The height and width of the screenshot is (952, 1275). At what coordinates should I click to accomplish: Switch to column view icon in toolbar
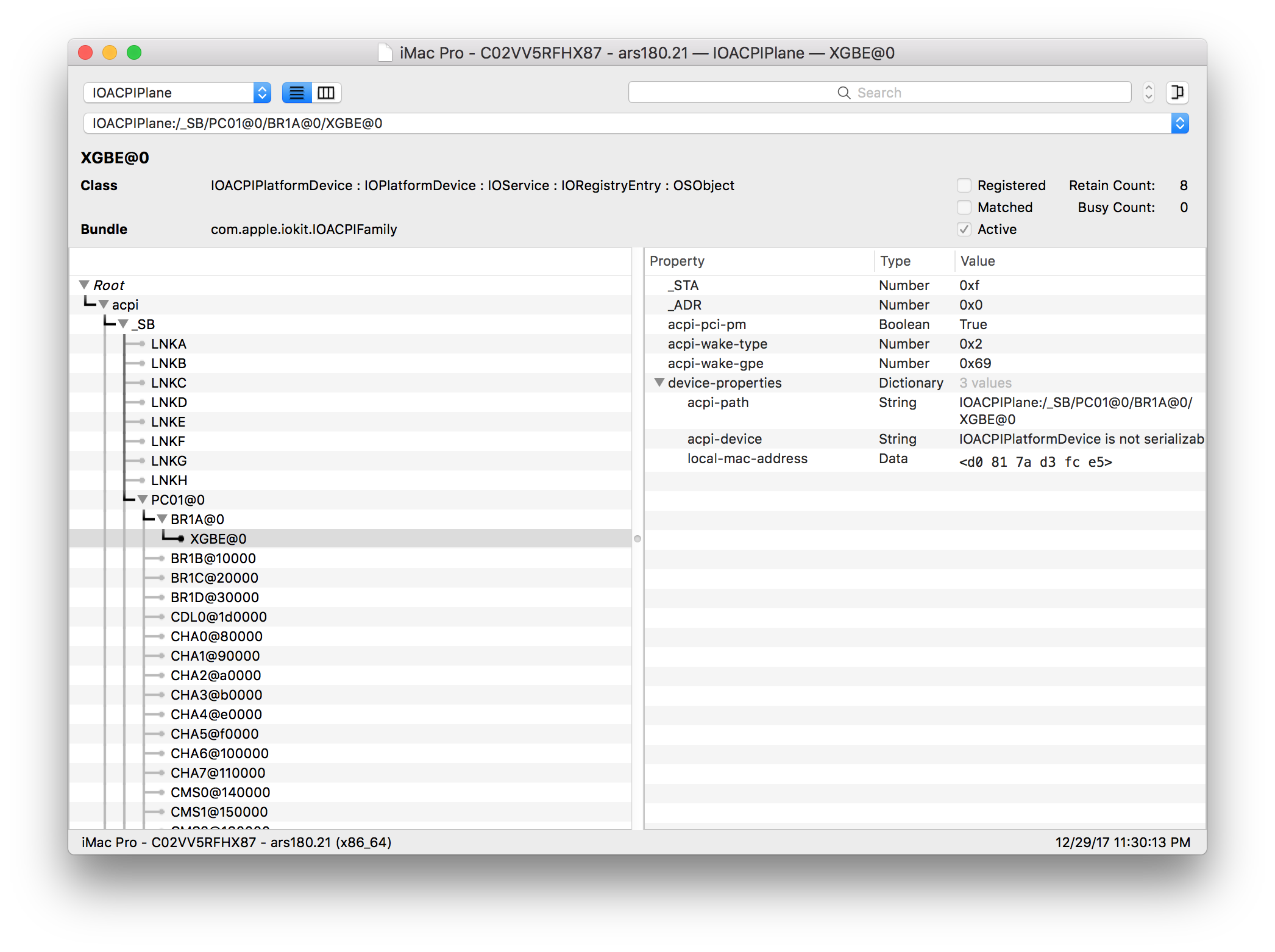click(x=326, y=93)
